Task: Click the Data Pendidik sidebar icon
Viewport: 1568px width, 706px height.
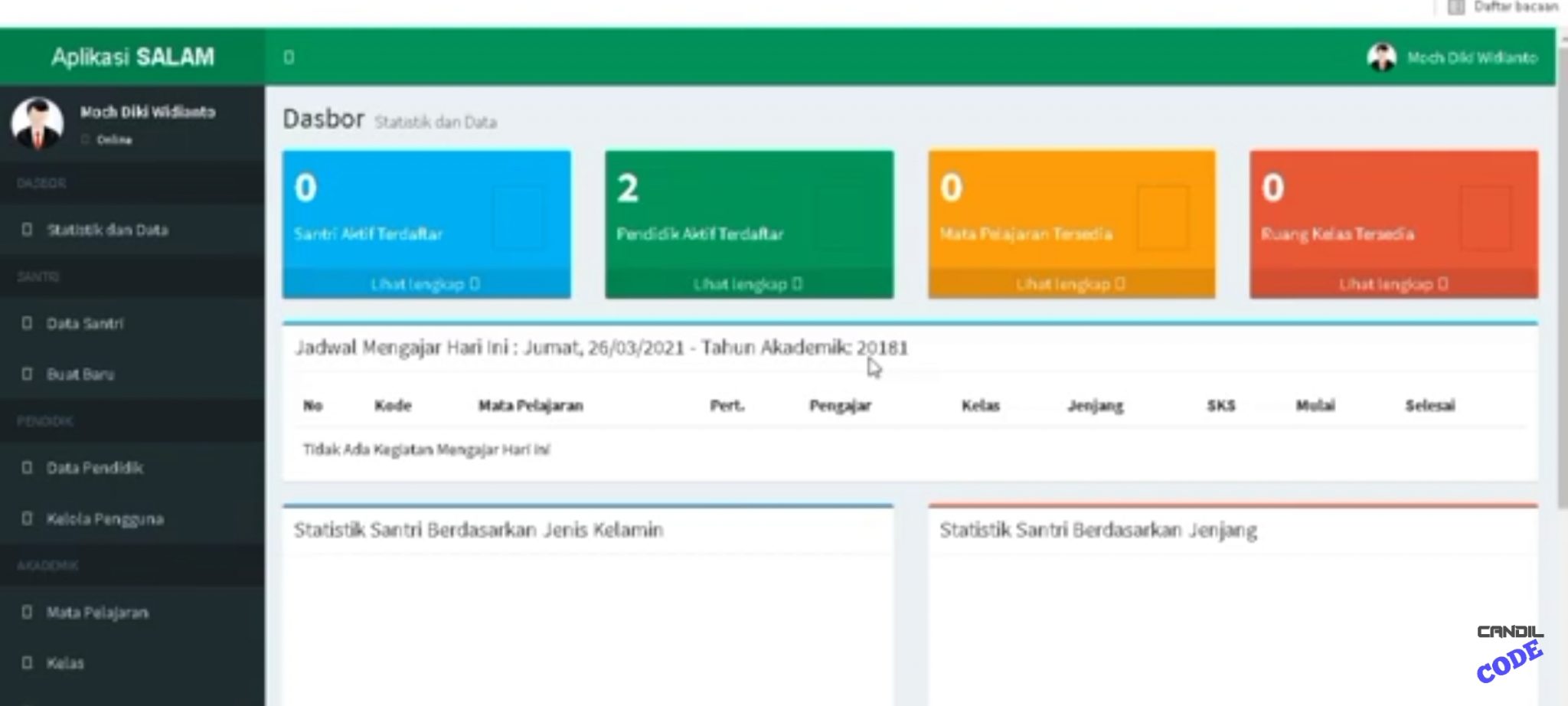Action: point(28,468)
